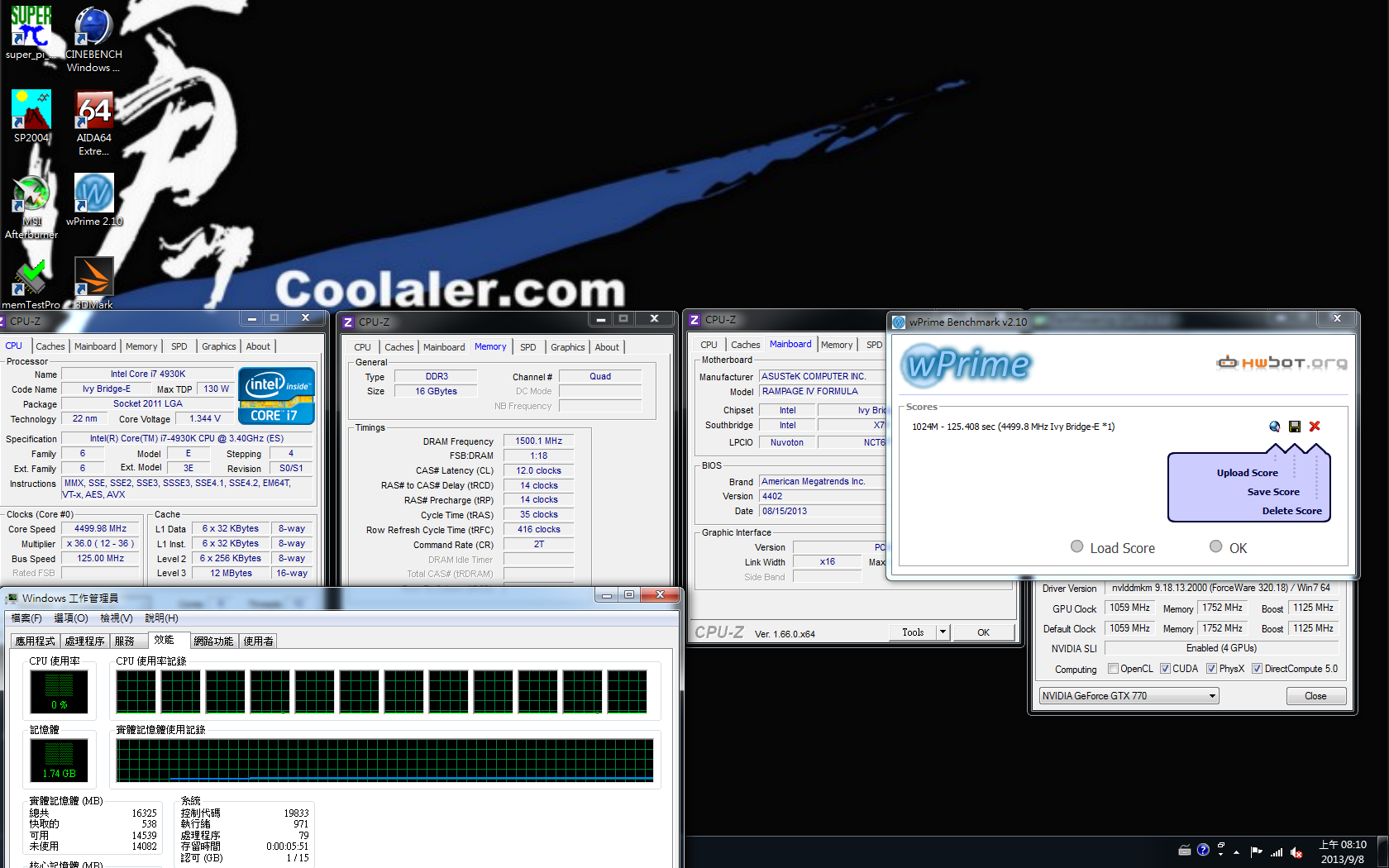This screenshot has width=1389, height=868.
Task: Click the wPrime Benchmark title bar icon
Action: (899, 322)
